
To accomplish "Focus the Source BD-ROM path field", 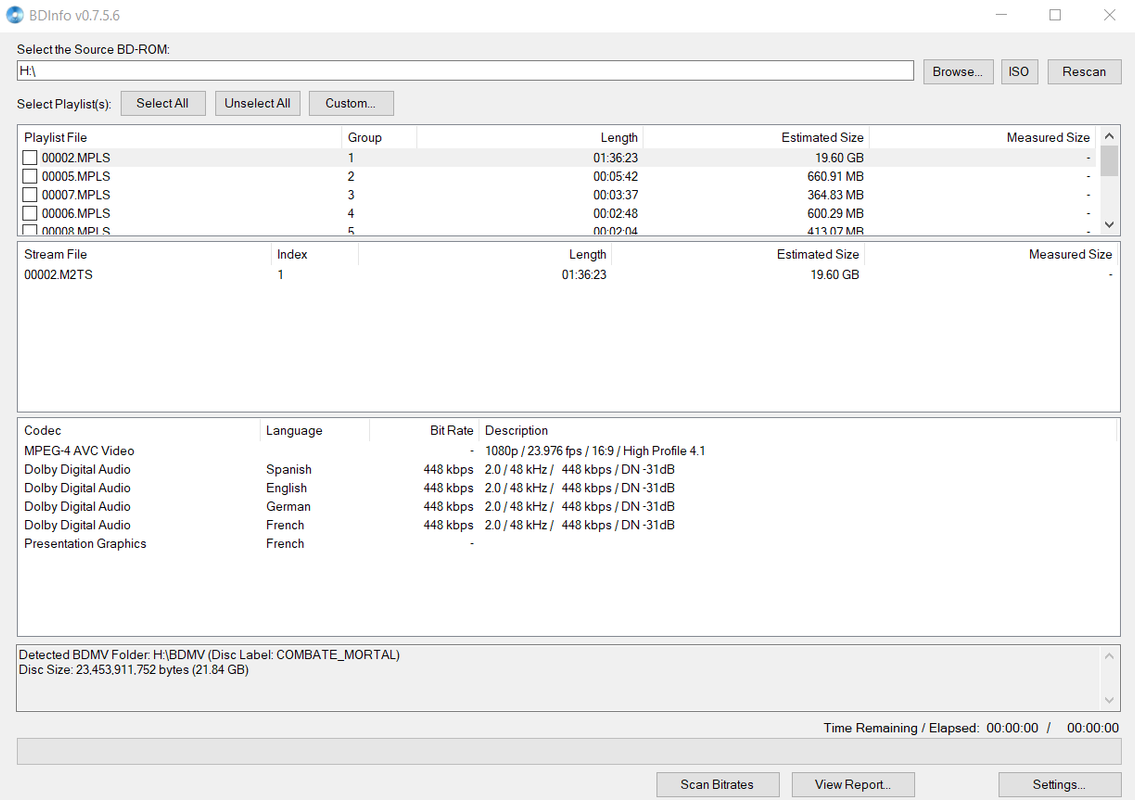I will click(465, 71).
